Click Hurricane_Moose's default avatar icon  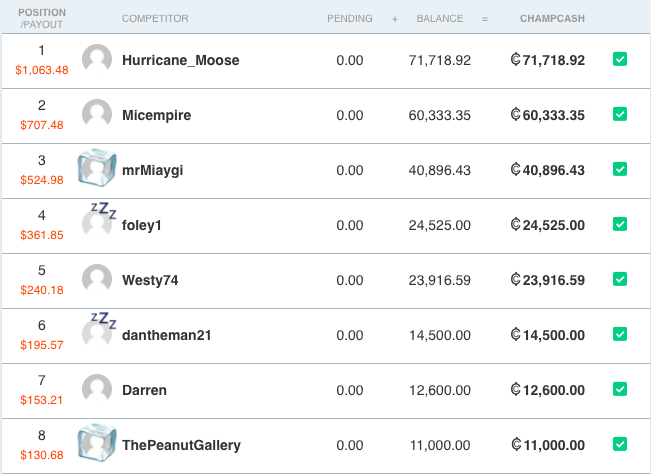(x=97, y=59)
